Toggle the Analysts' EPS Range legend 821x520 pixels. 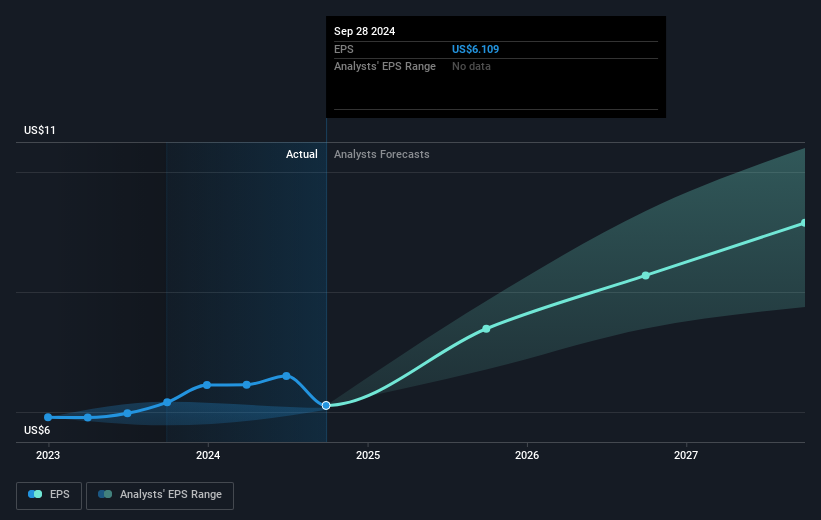click(160, 495)
